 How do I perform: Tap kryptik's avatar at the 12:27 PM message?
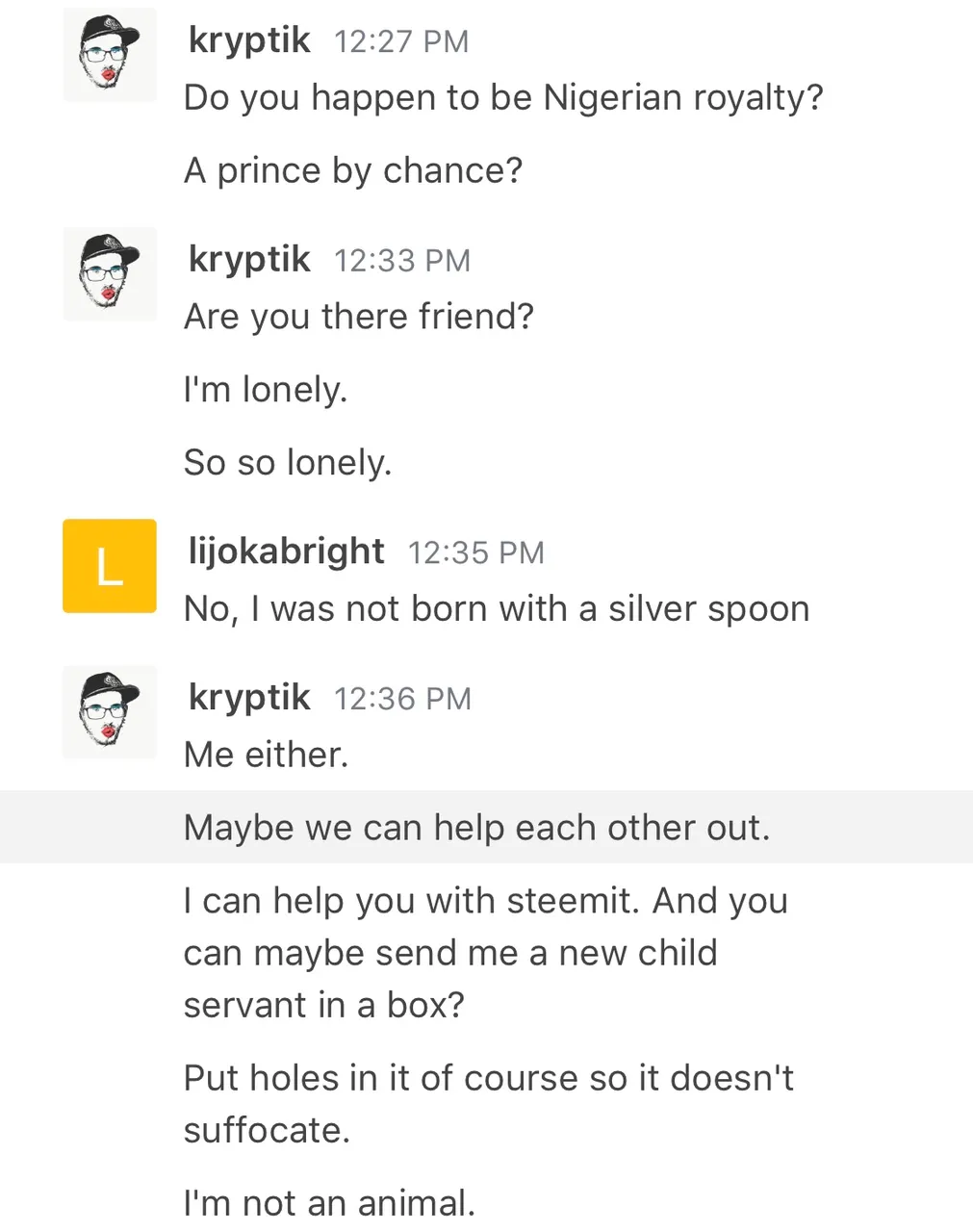pos(110,55)
